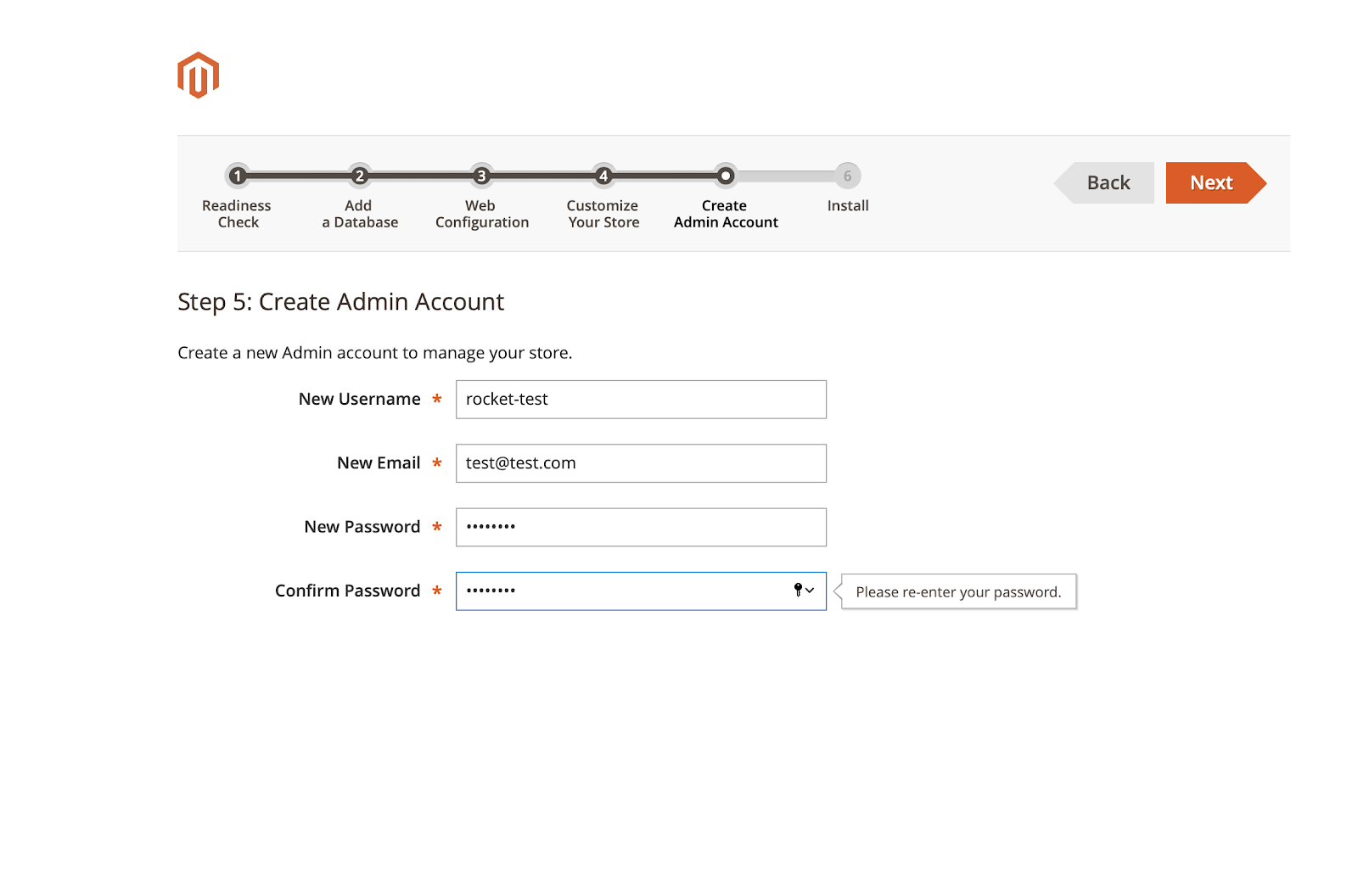Switch to the Web Configuration step label
Viewport: 1358px width, 896px height.
pos(481,214)
